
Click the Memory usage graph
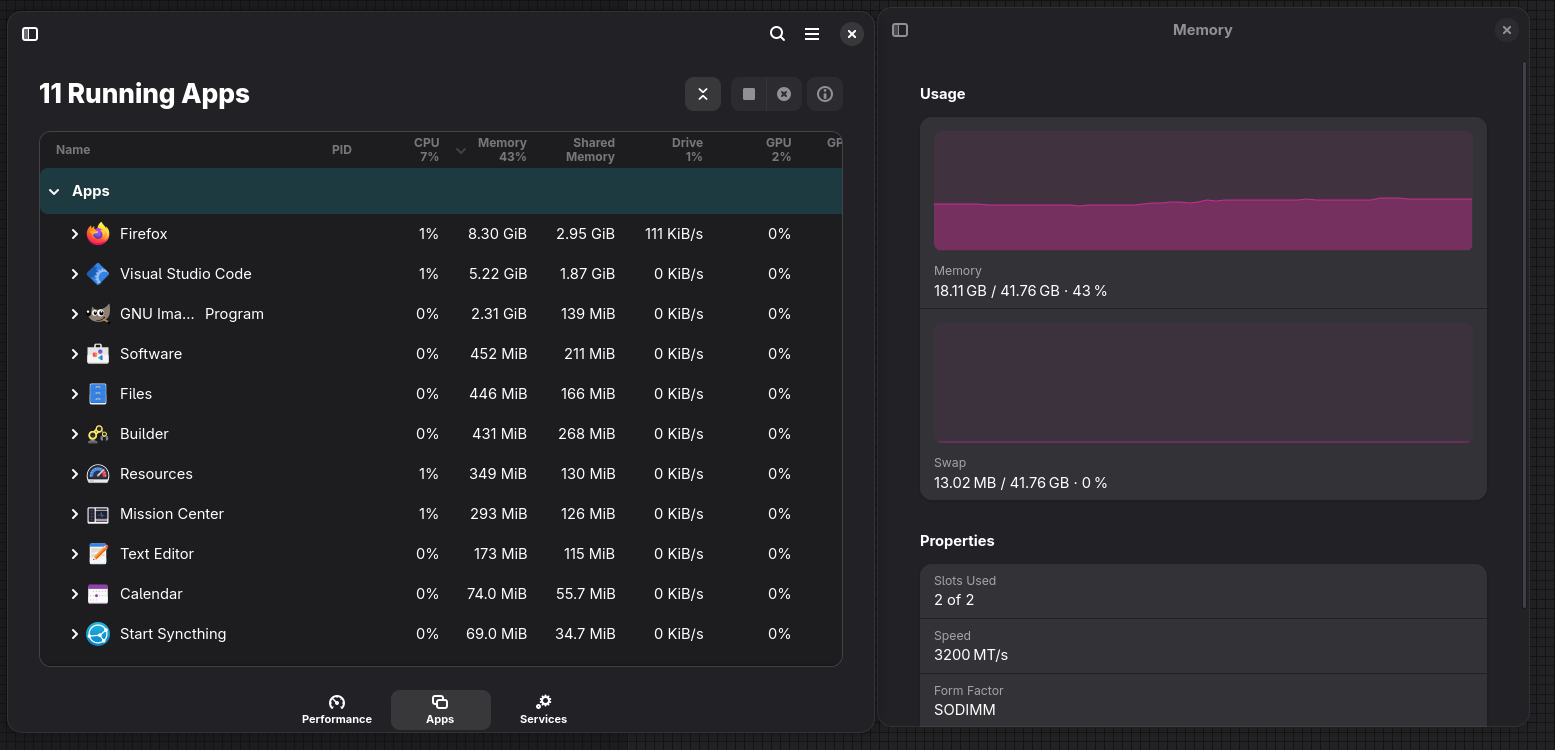tap(1203, 190)
